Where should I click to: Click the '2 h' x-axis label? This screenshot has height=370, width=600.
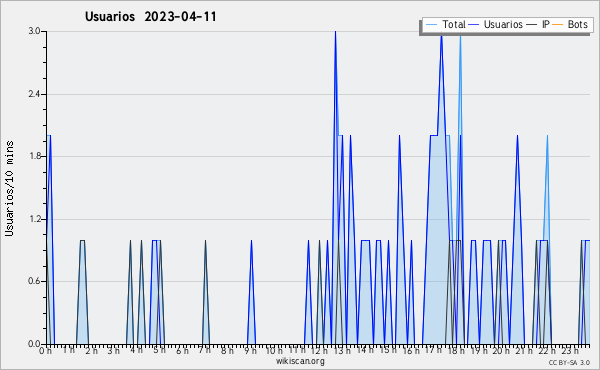point(91,350)
